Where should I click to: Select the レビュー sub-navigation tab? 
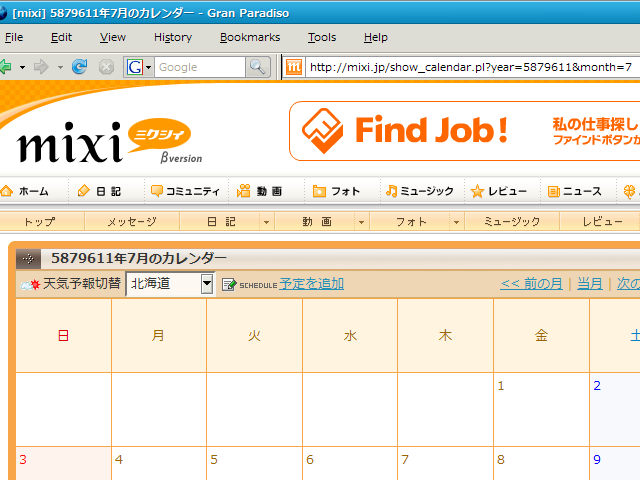600,221
